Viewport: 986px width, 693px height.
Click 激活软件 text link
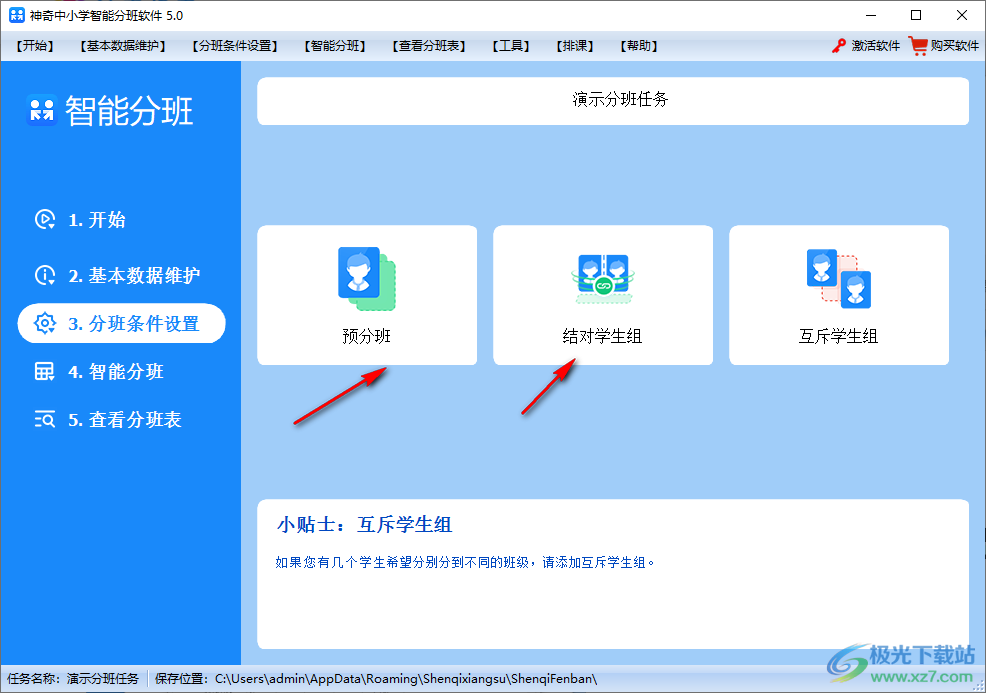[x=875, y=46]
